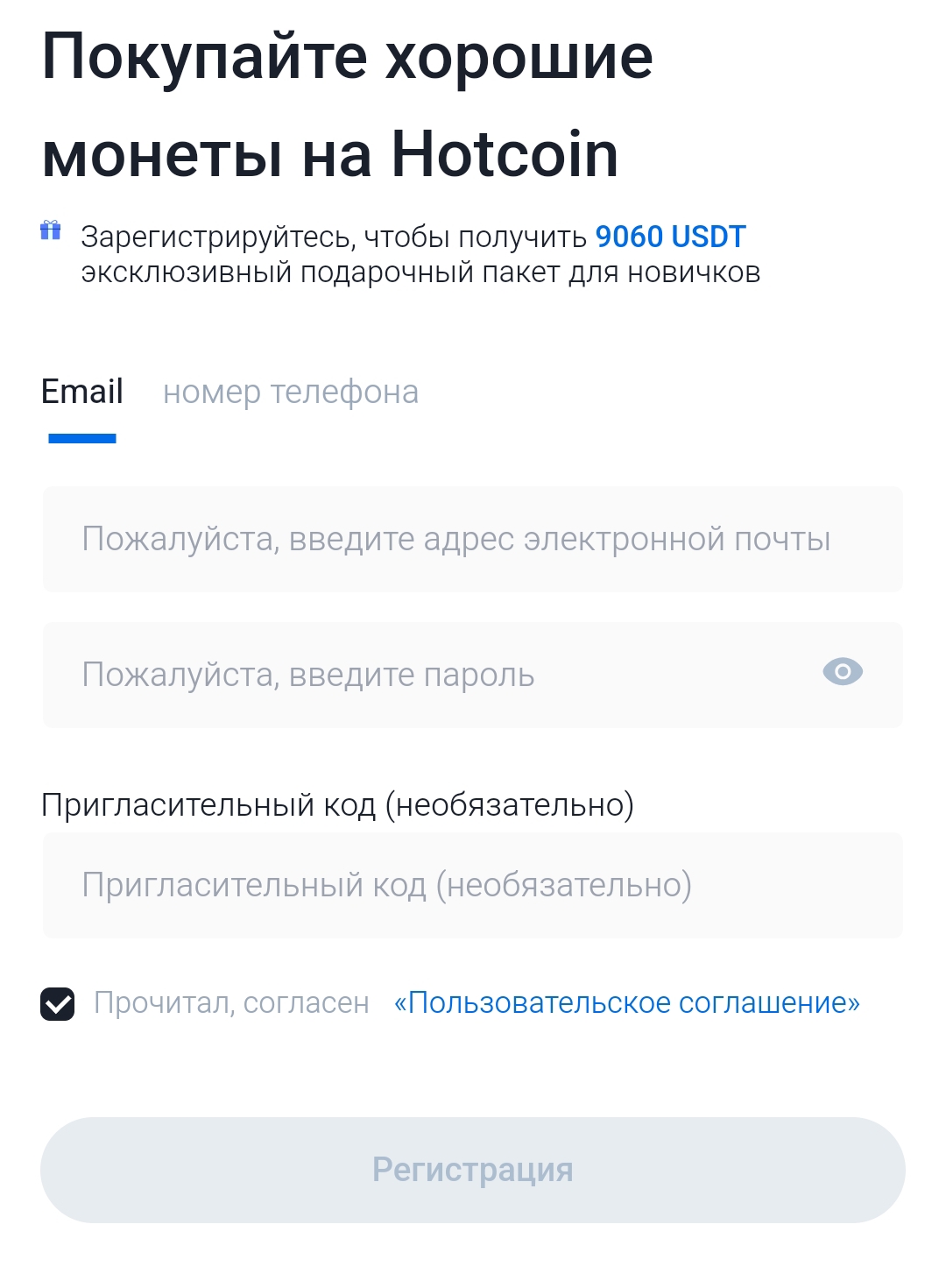Click эксклюзивный подарочный пакет text line
Image resolution: width=946 pixels, height=1288 pixels.
click(x=420, y=273)
